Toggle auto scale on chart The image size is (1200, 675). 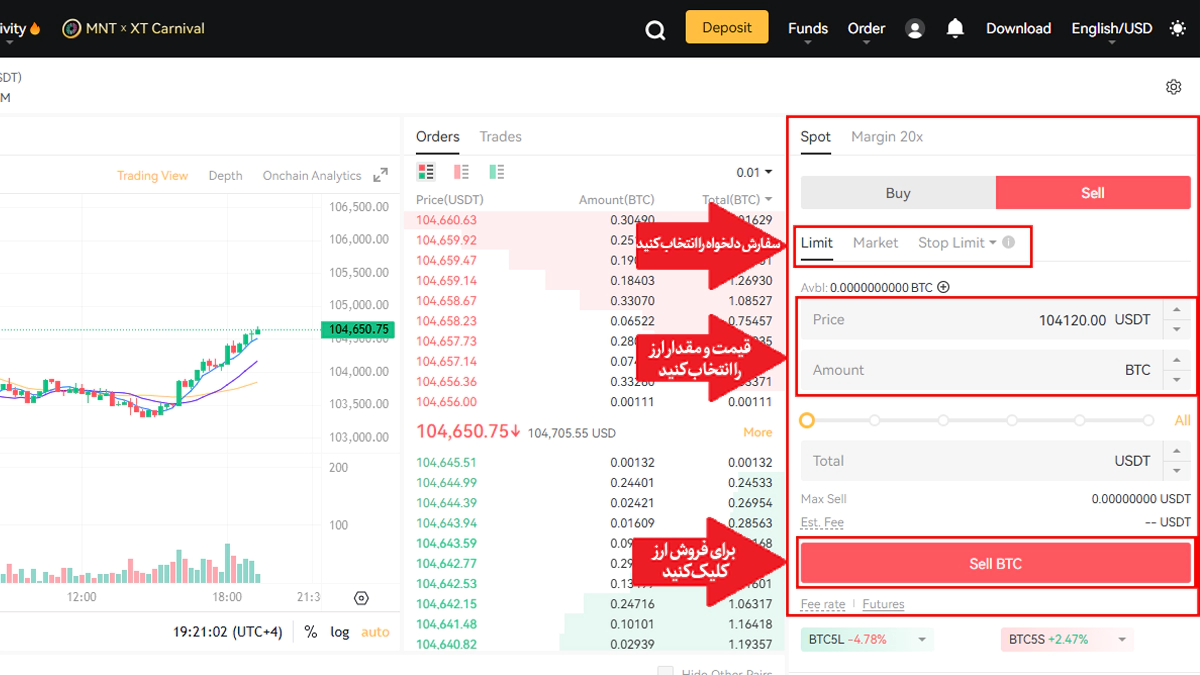tap(375, 632)
